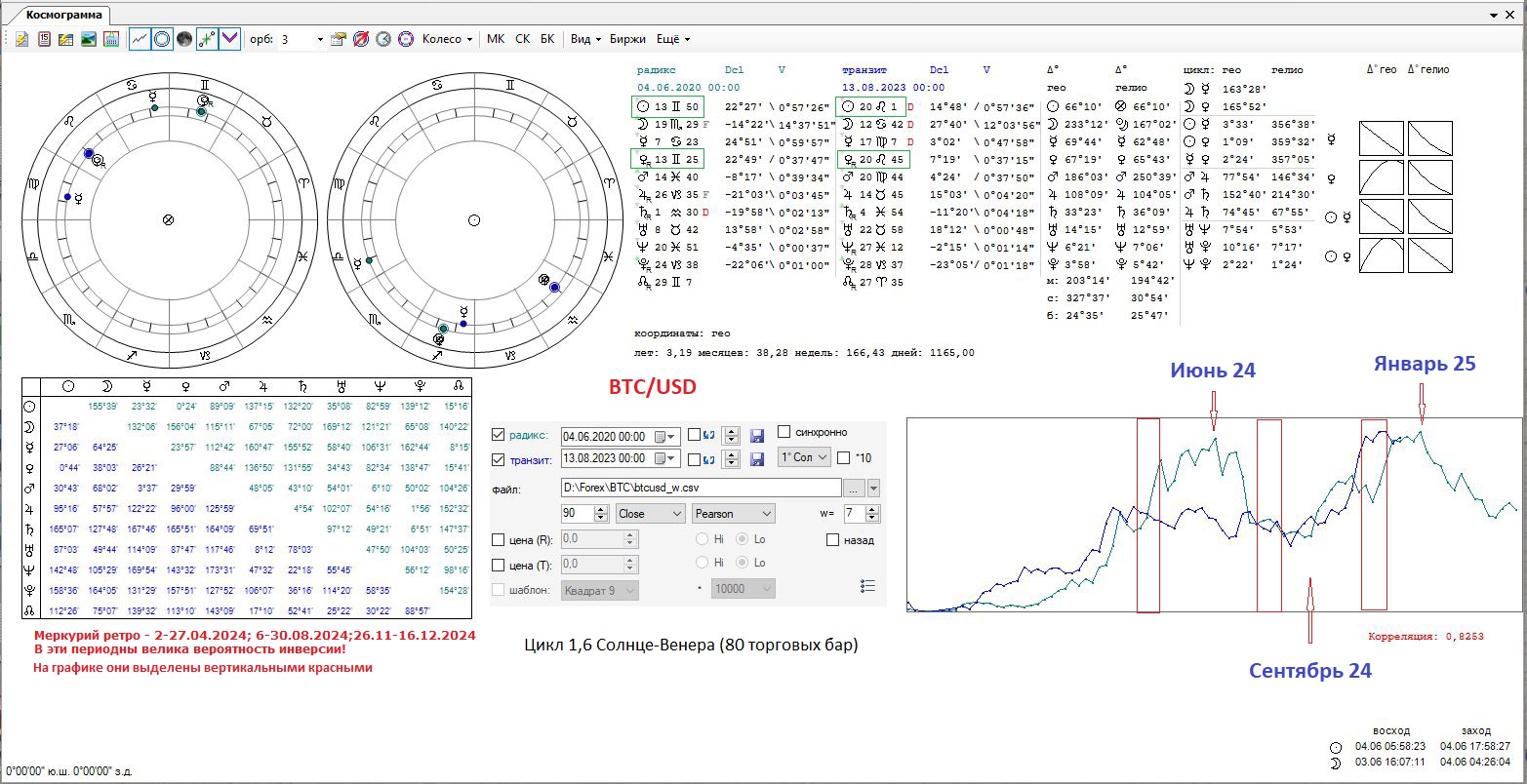This screenshot has height=784, width=1527.
Task: Click the Venus helio delta mini chart
Action: click(x=1430, y=177)
